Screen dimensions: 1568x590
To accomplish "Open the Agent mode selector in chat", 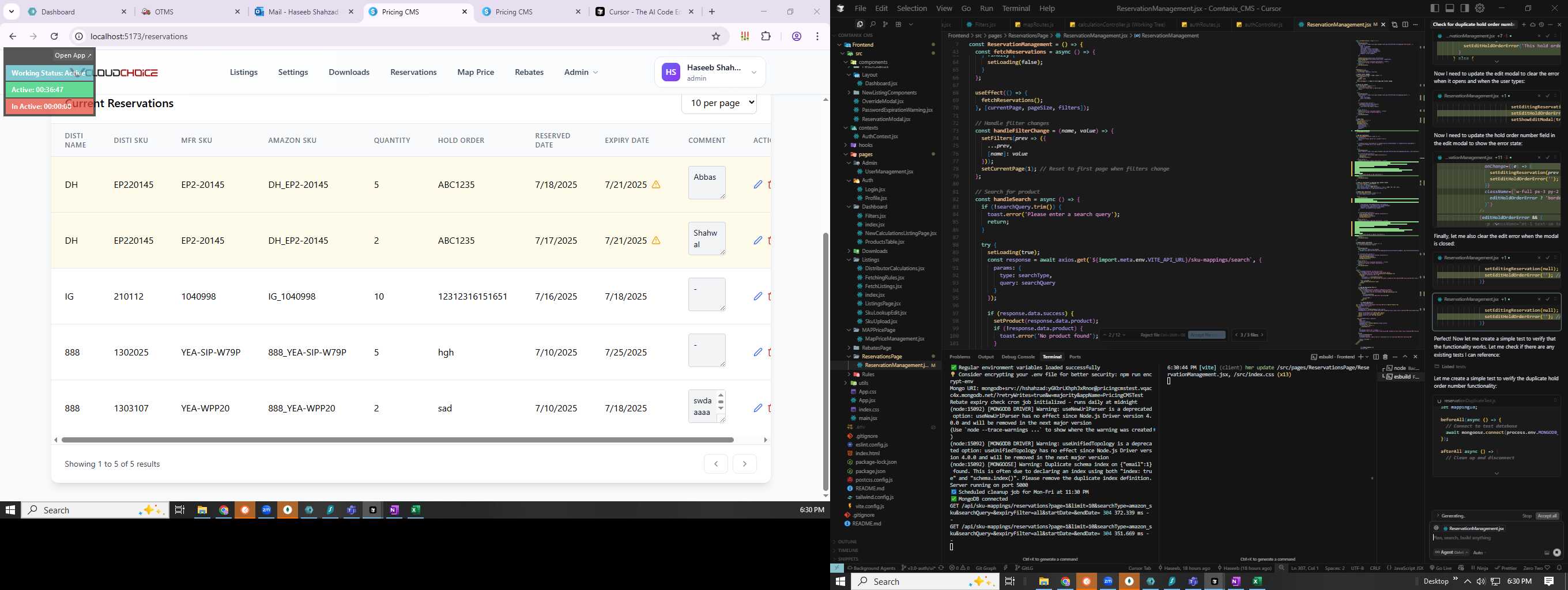I will click(1451, 553).
